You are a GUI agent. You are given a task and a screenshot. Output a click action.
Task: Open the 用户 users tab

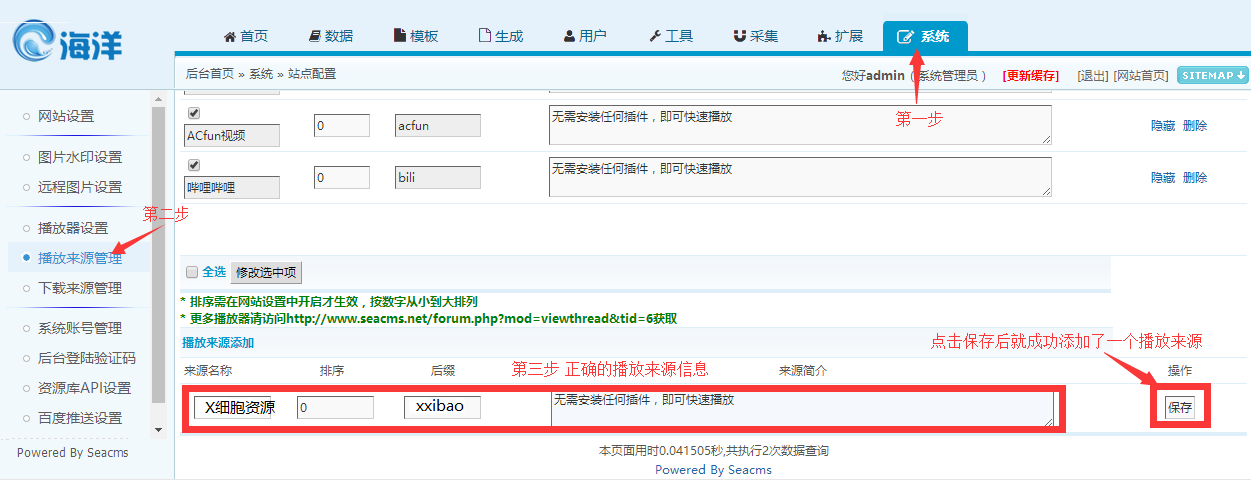click(x=585, y=36)
